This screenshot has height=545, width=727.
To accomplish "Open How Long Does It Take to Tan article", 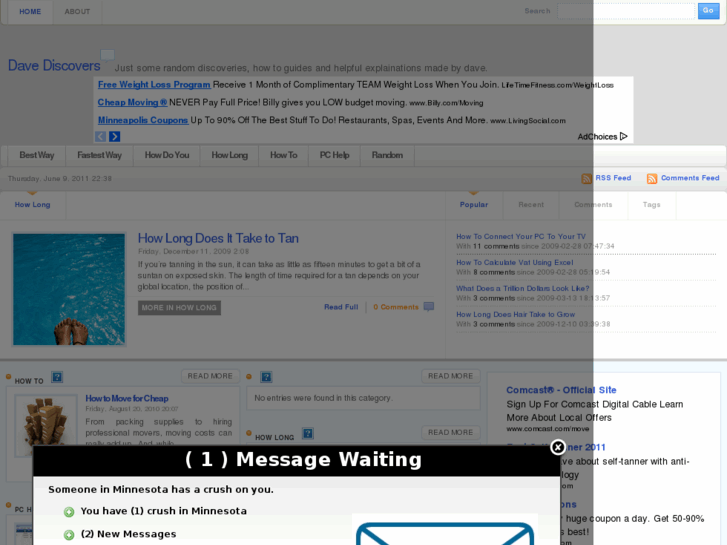I will 218,238.
